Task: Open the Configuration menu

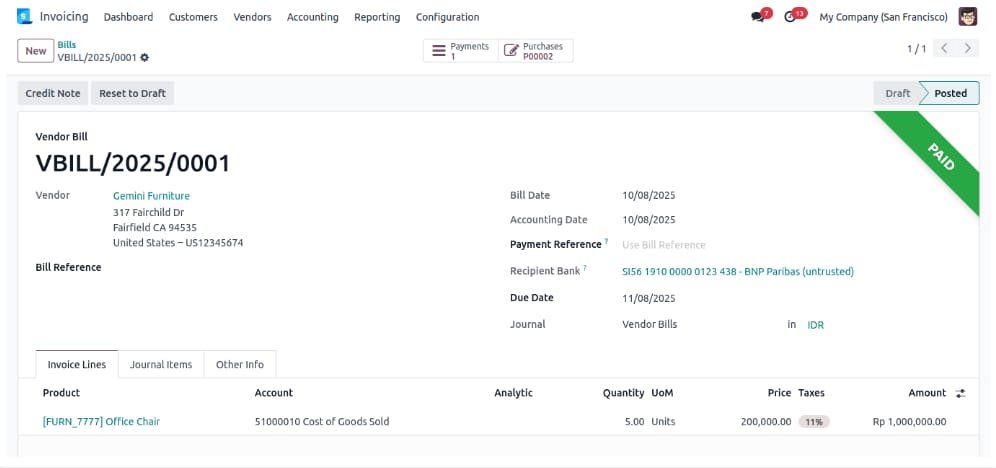Action: pos(447,17)
